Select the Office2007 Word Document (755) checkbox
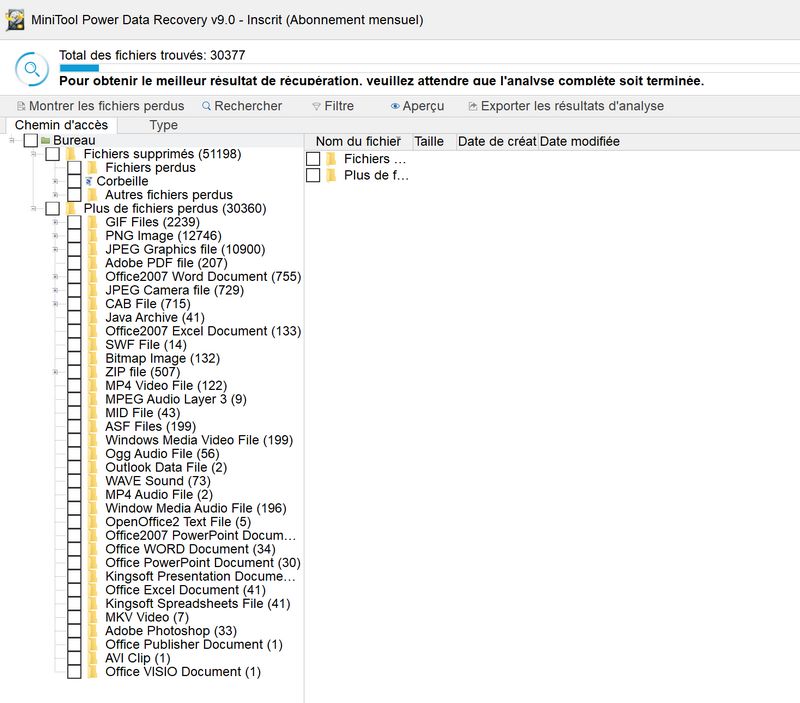Viewport: 800px width, 703px height. [74, 277]
